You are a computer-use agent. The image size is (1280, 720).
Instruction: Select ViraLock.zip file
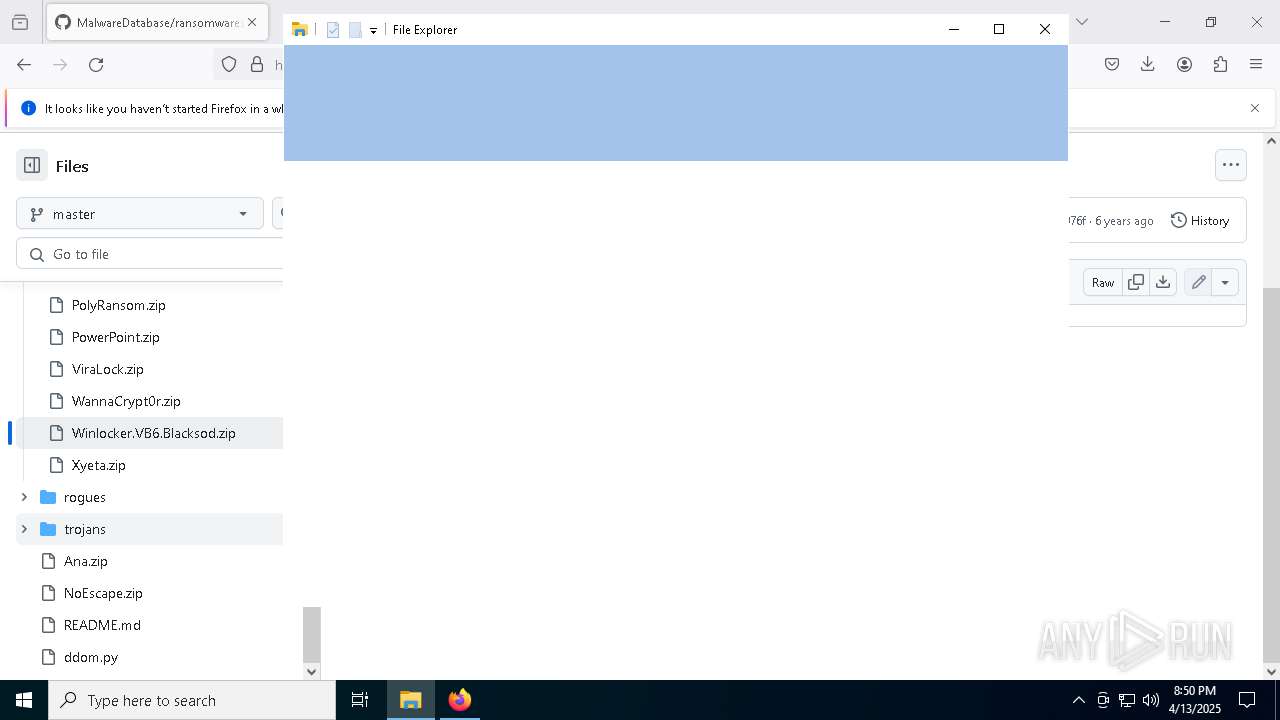click(107, 369)
